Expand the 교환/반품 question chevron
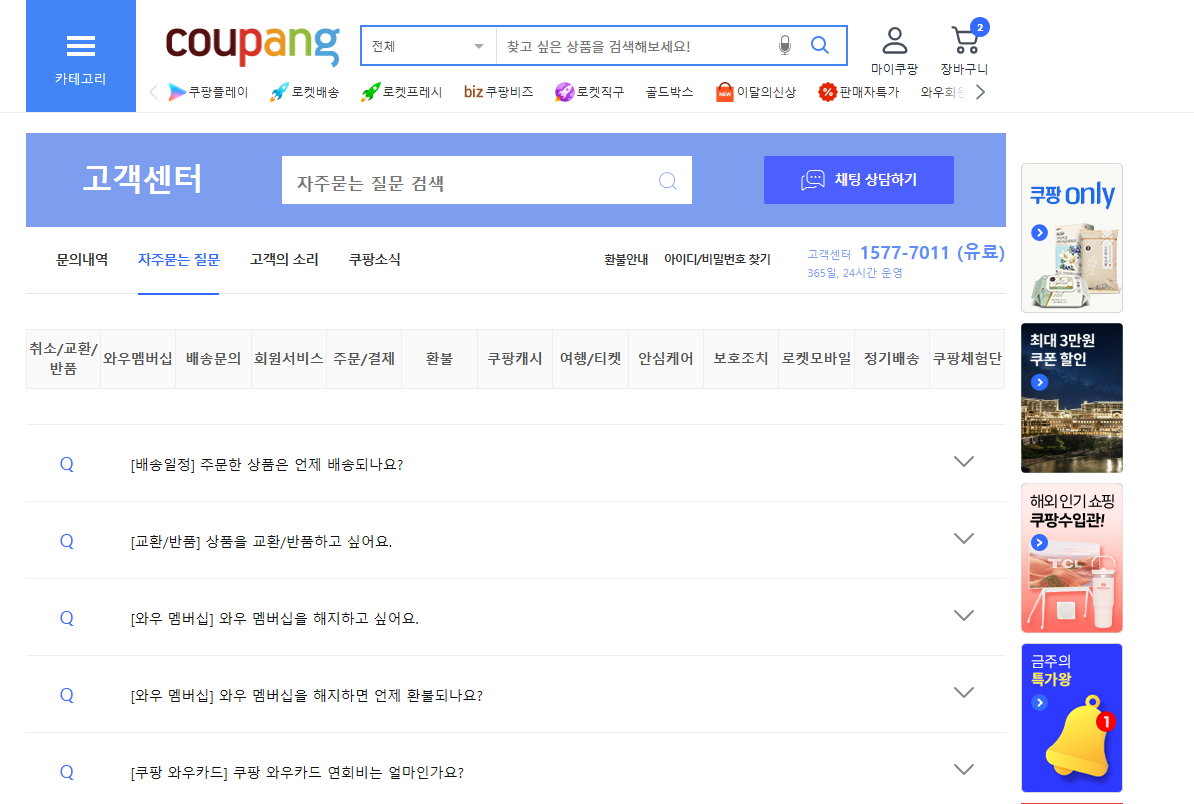This screenshot has height=804, width=1194. [x=964, y=538]
